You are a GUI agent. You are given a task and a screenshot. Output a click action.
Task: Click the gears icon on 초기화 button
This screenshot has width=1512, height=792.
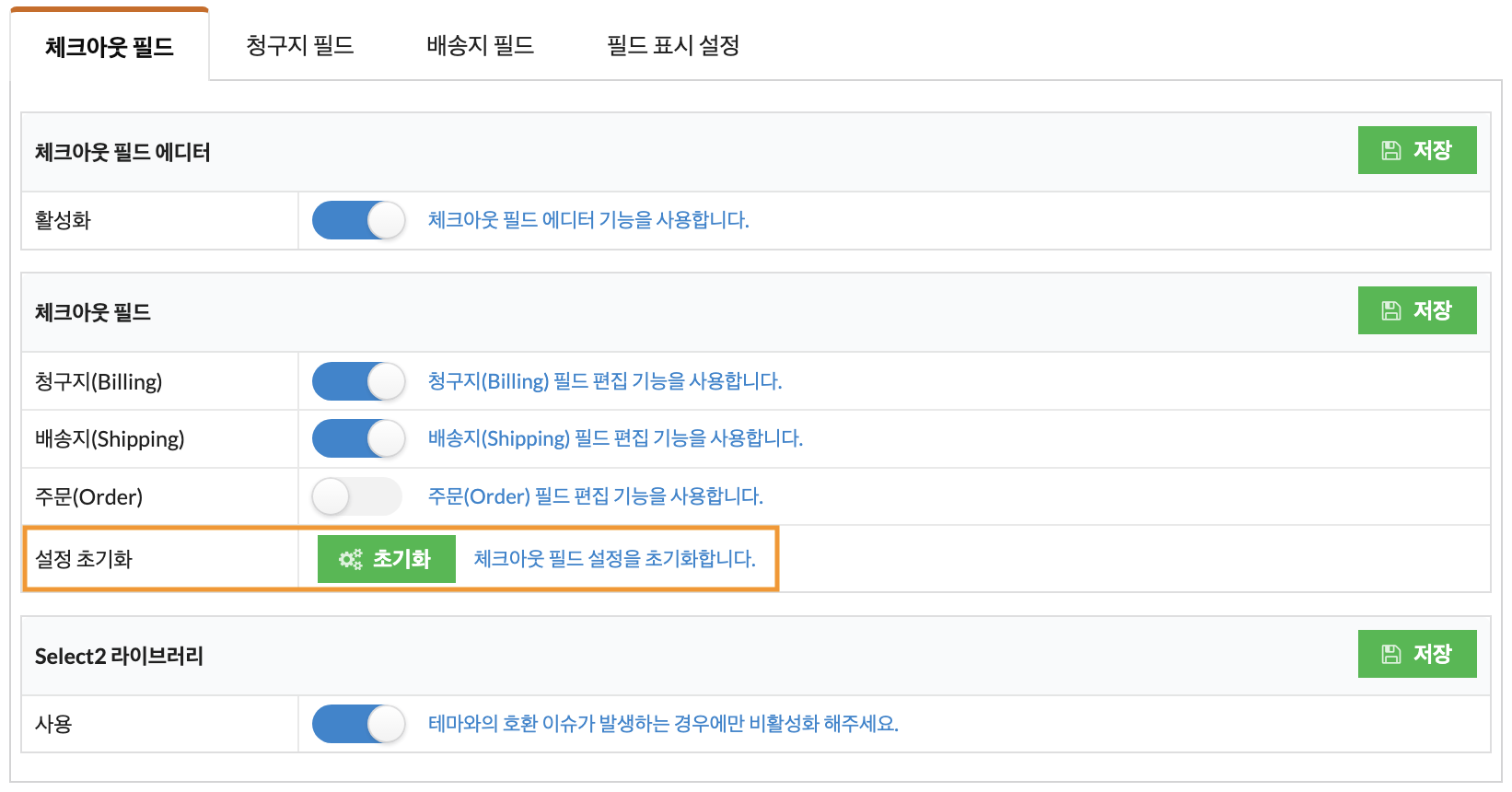point(350,559)
